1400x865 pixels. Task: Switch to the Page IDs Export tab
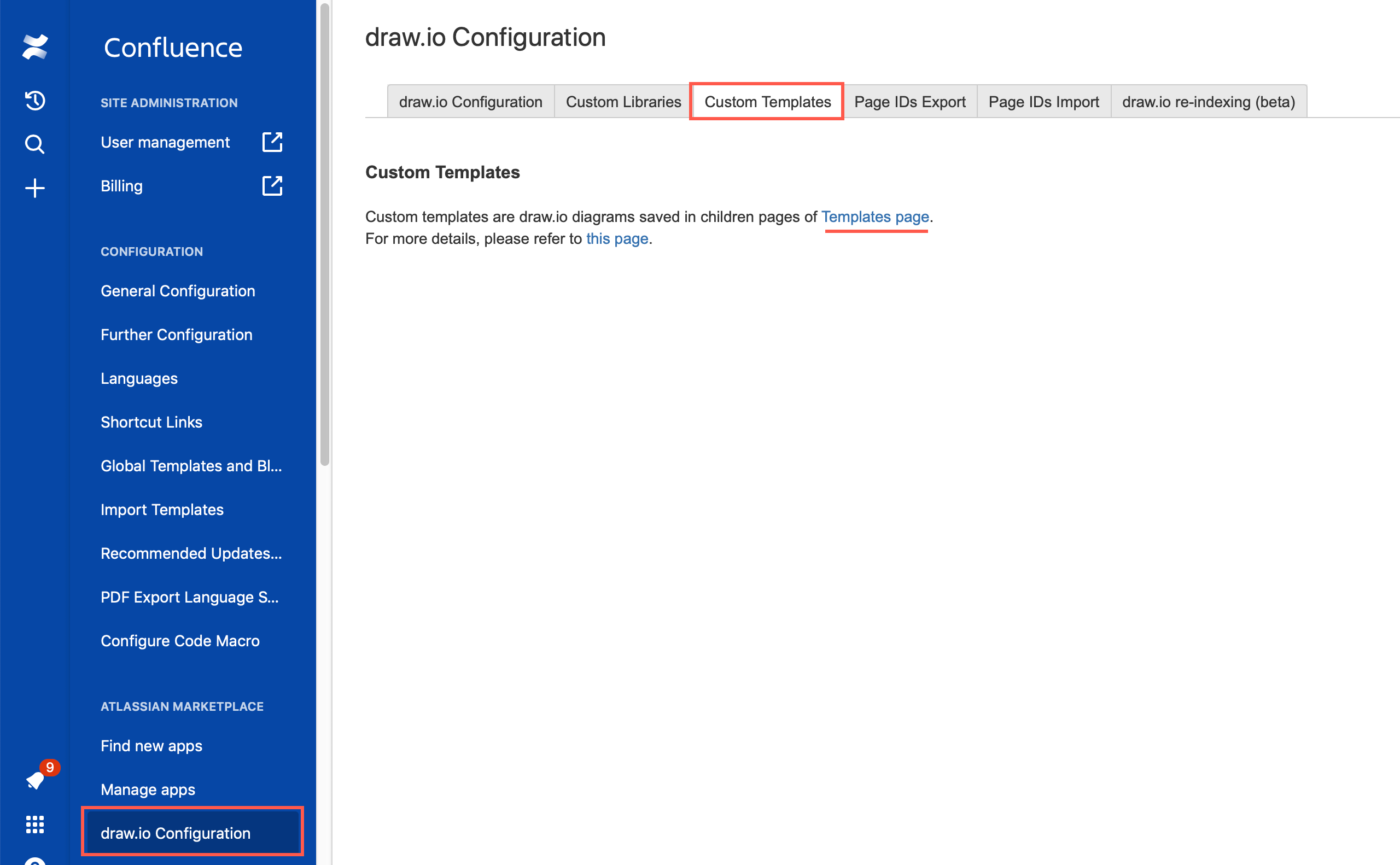click(909, 101)
